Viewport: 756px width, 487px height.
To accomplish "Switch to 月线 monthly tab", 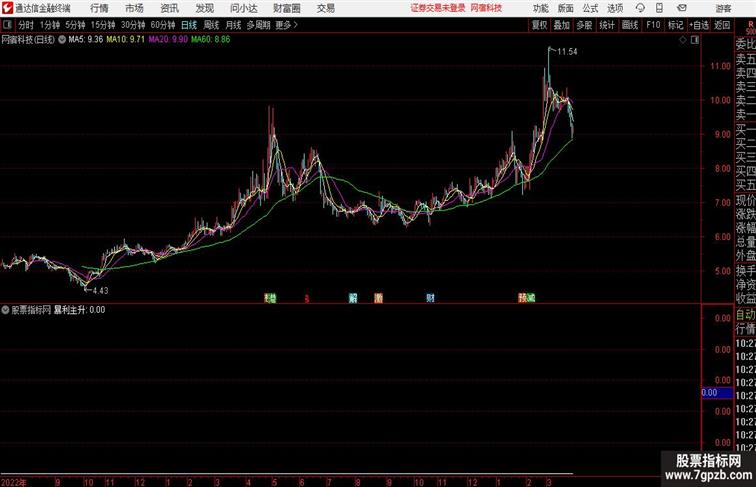I will (233, 25).
